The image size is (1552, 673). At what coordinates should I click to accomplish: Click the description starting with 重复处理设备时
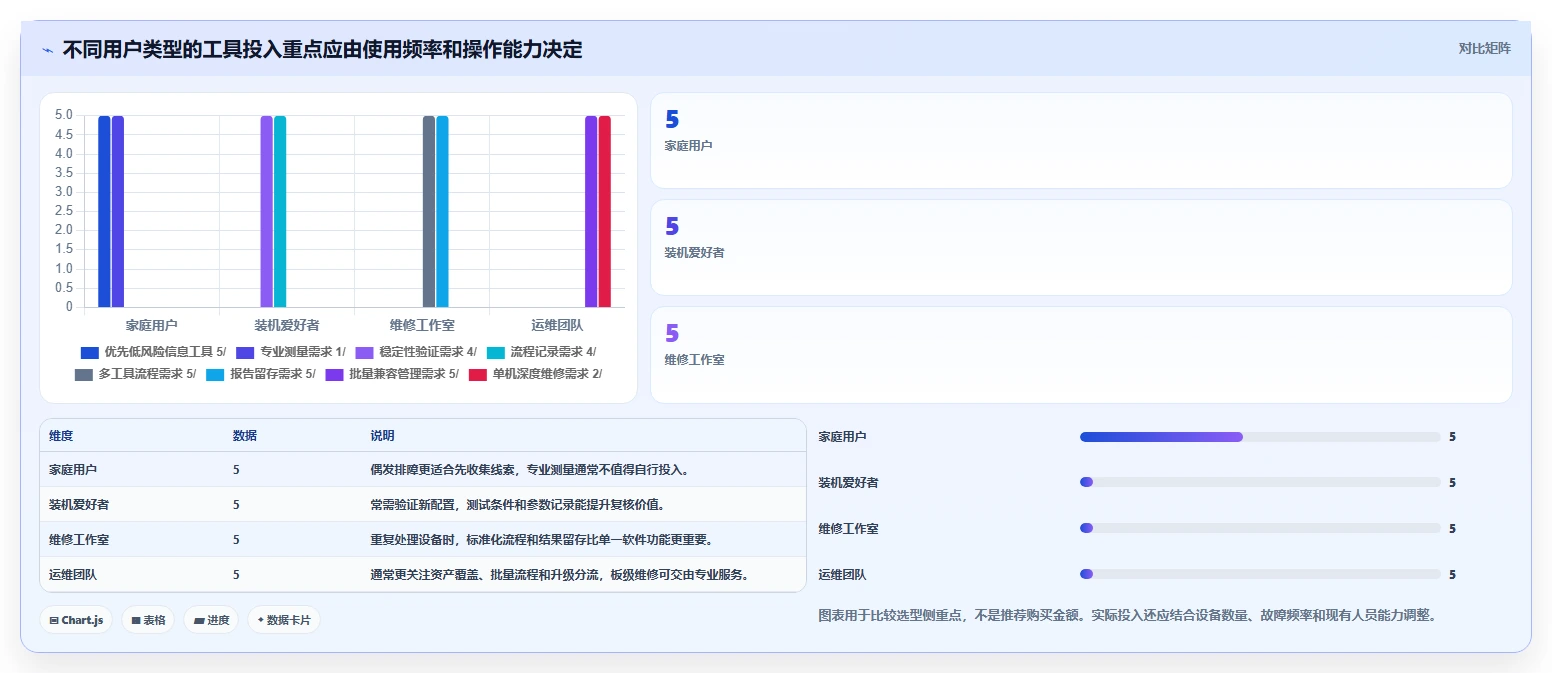click(542, 539)
